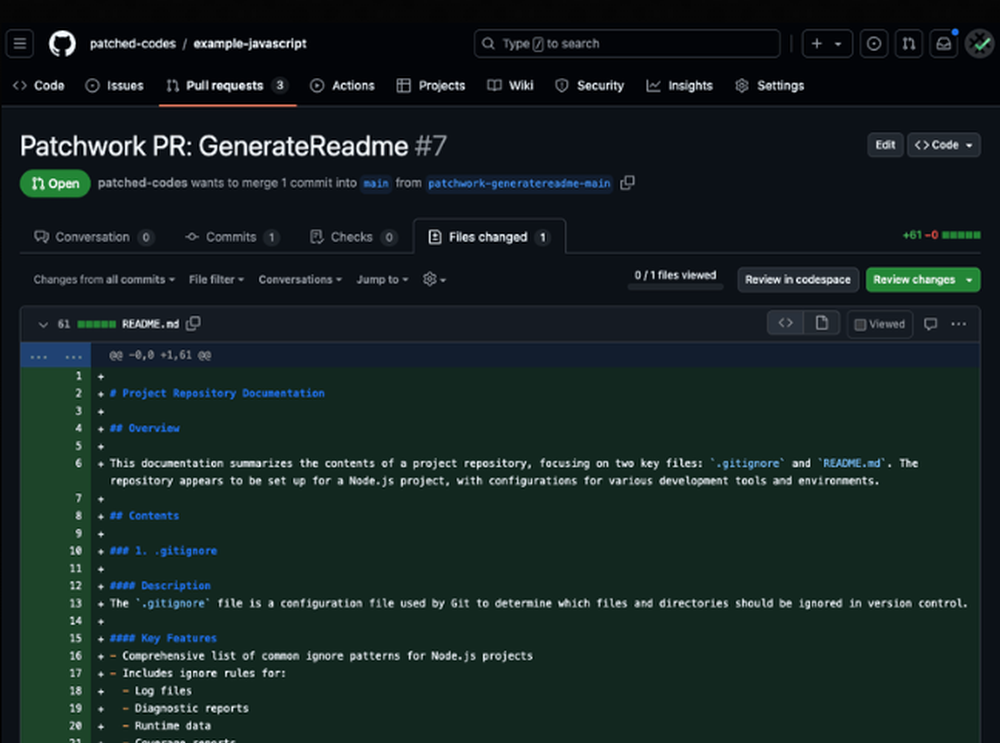Image resolution: width=1000 pixels, height=743 pixels.
Task: Switch to the Code repository tab
Action: [x=39, y=85]
